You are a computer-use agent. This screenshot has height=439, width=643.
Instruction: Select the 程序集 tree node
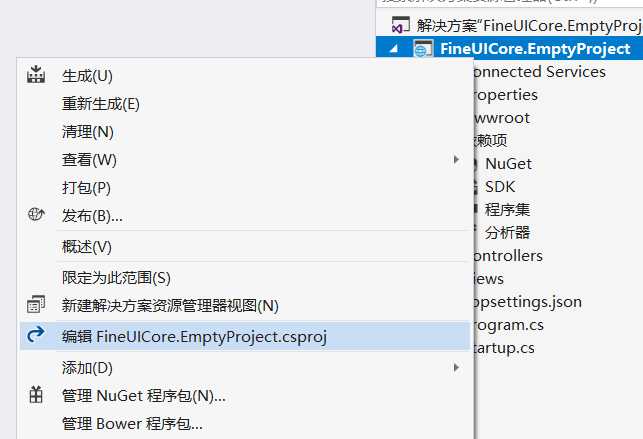[507, 209]
